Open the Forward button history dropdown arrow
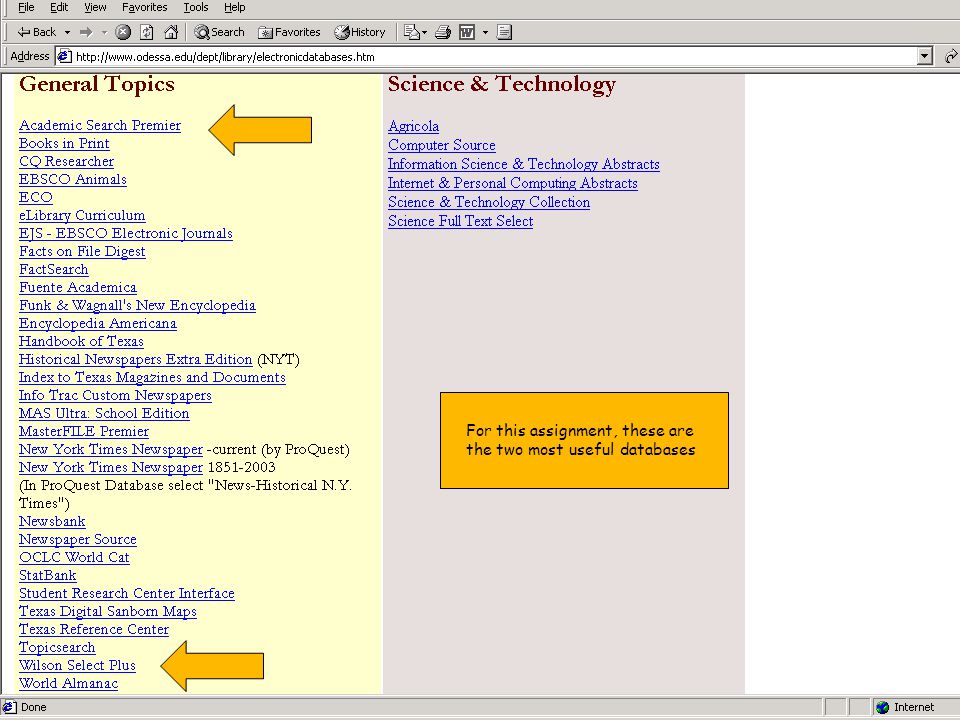This screenshot has width=960, height=720. pyautogui.click(x=104, y=32)
